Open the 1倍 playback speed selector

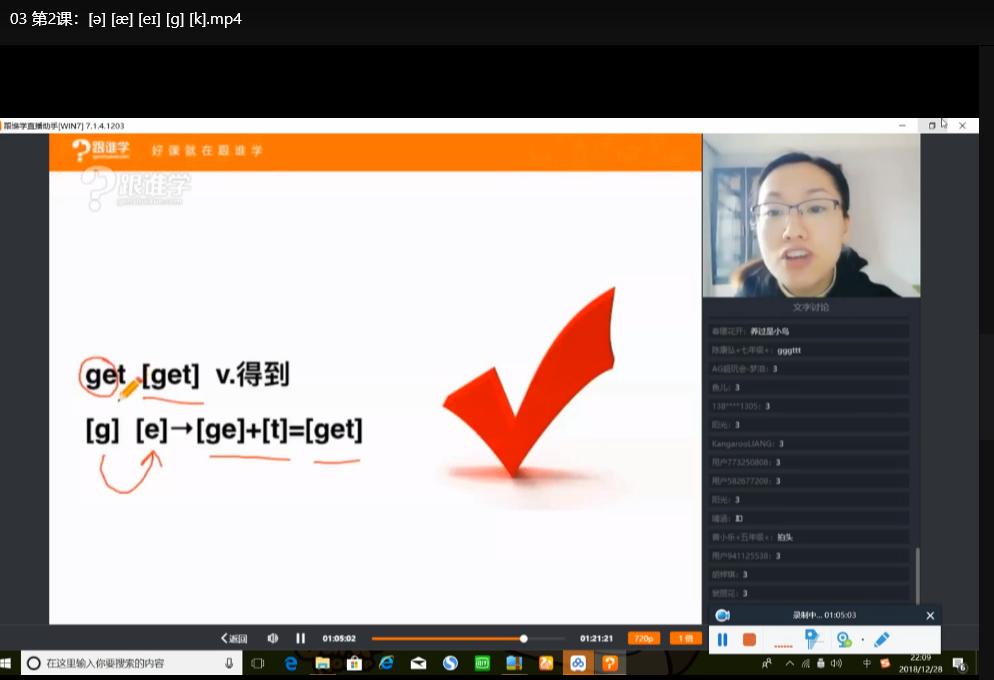click(x=685, y=638)
